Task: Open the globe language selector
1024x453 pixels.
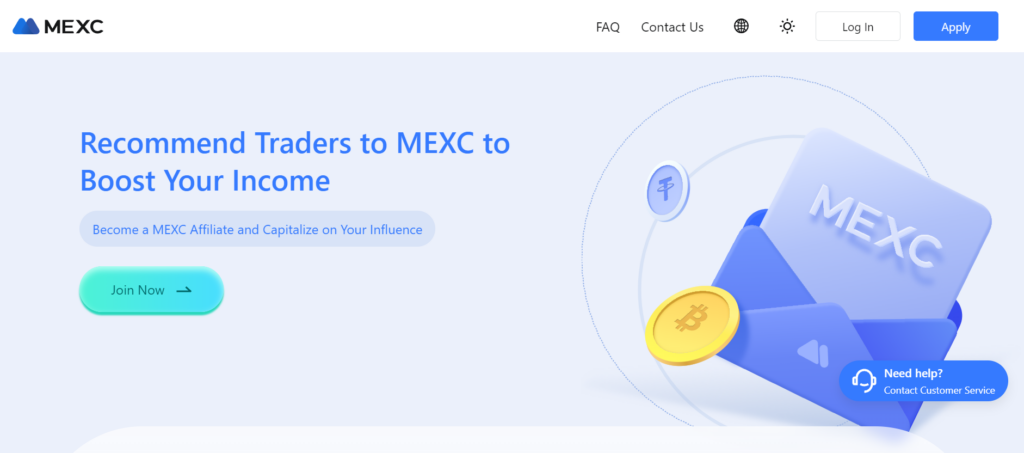Action: [741, 26]
